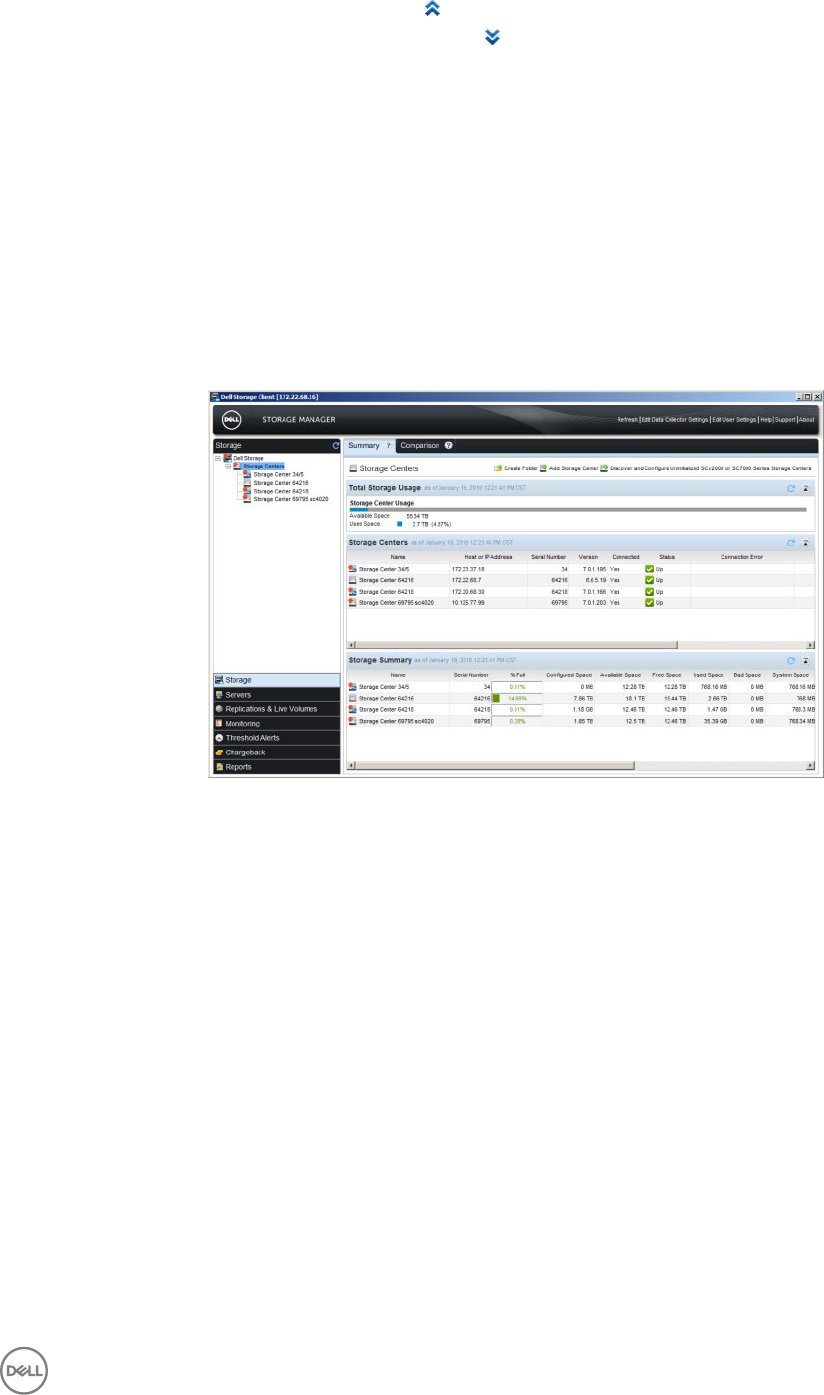The height and width of the screenshot is (1395, 824).
Task: Click the Create Folder icon
Action: pos(498,467)
